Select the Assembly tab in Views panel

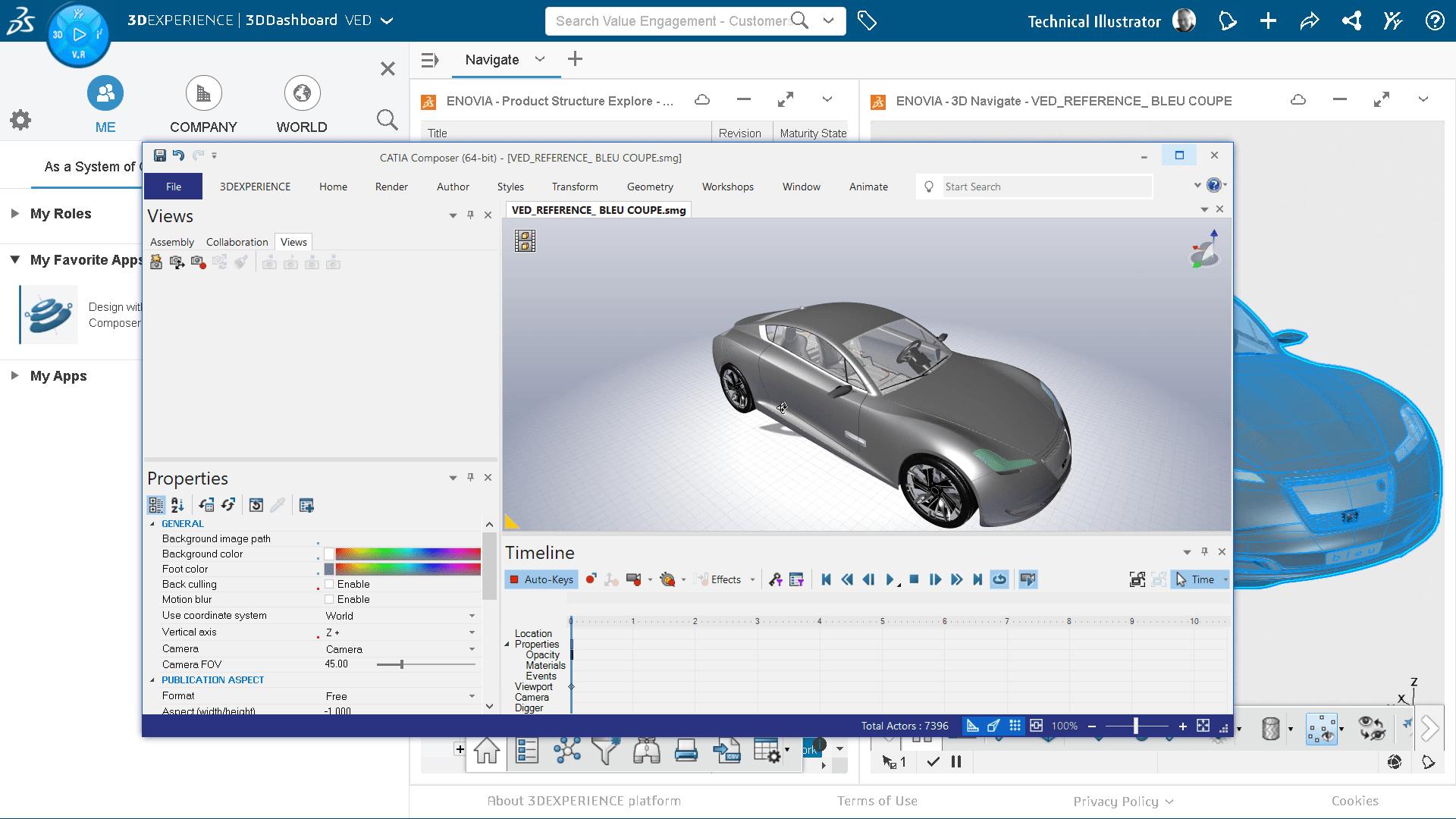172,241
